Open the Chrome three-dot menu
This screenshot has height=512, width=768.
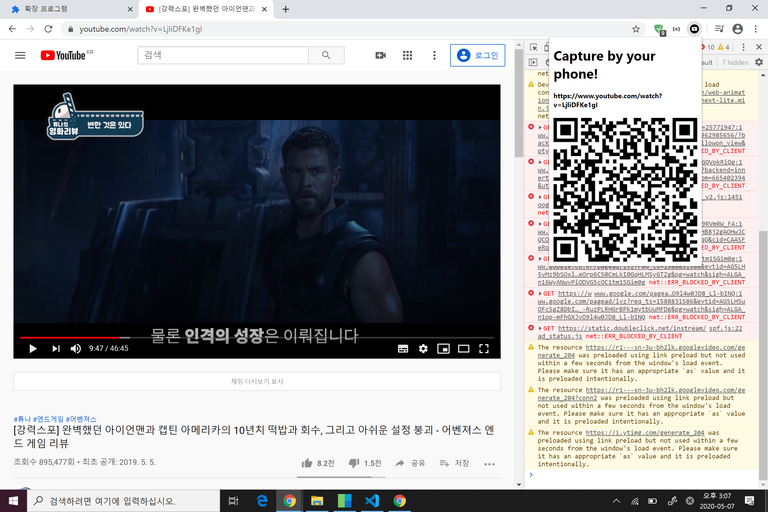pos(756,29)
